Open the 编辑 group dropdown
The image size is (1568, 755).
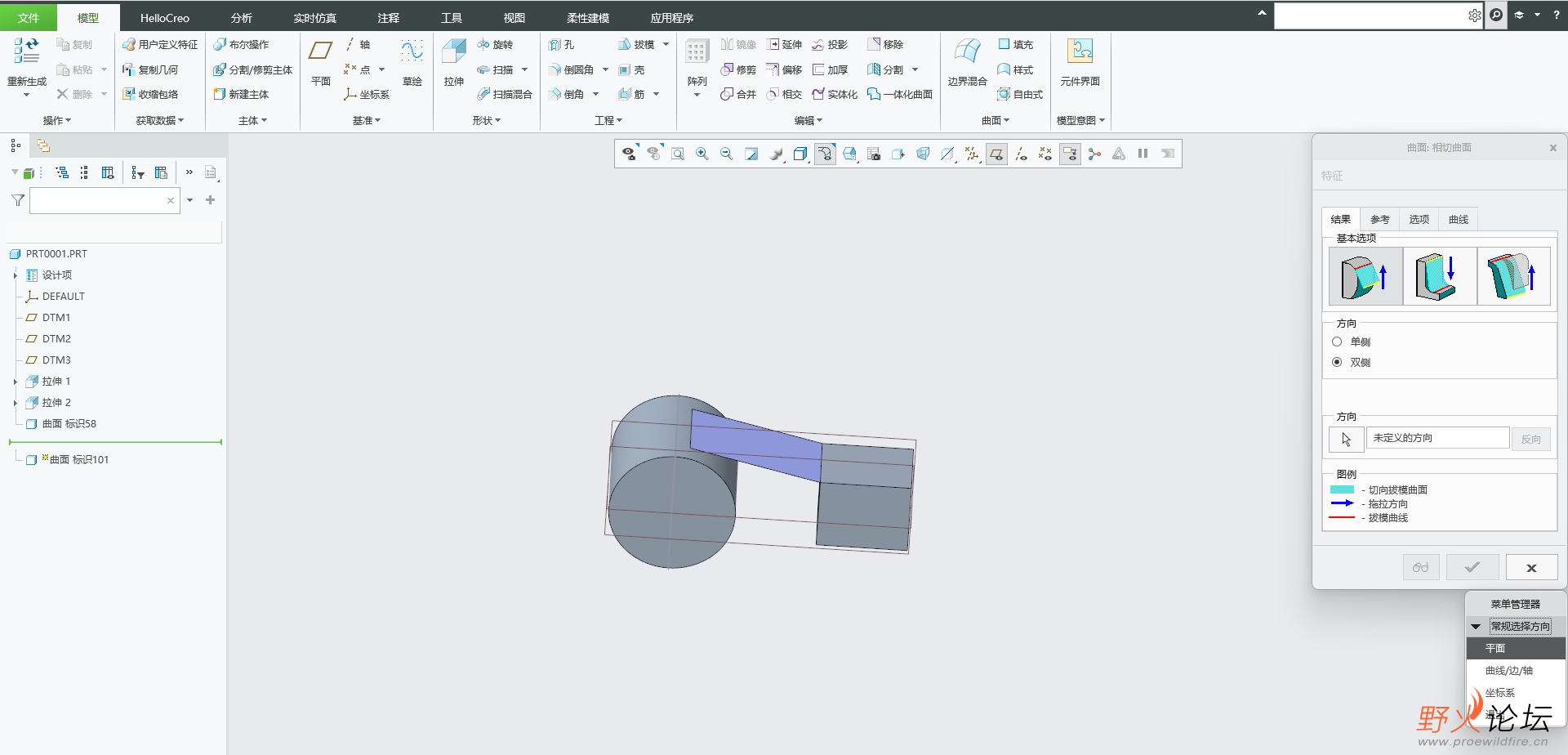[808, 120]
